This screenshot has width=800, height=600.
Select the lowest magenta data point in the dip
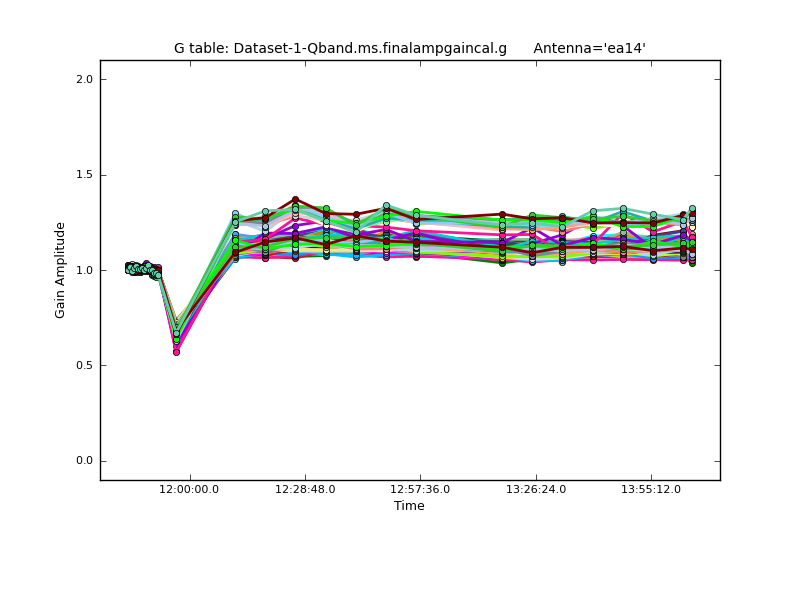tap(176, 352)
